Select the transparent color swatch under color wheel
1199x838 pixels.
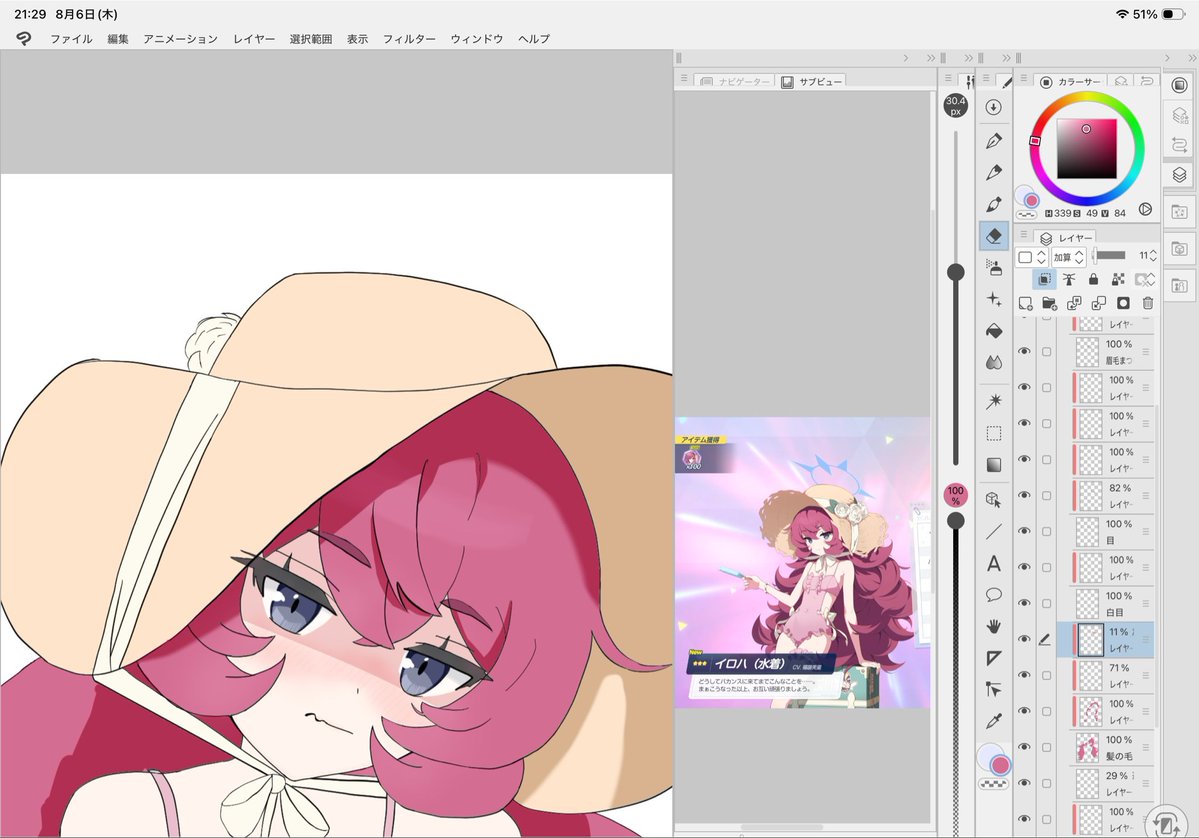(x=1025, y=215)
